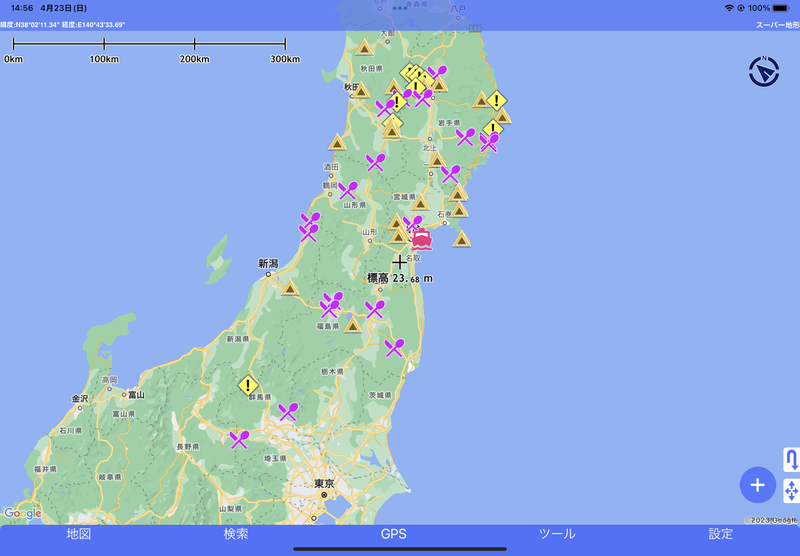Tap the battery status icon
This screenshot has width=800, height=556.
point(781,8)
